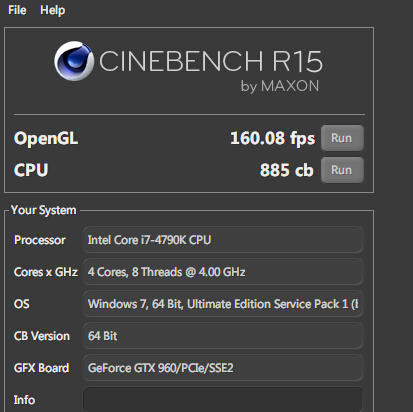Click the Your System group header
This screenshot has width=413, height=412.
[44, 210]
